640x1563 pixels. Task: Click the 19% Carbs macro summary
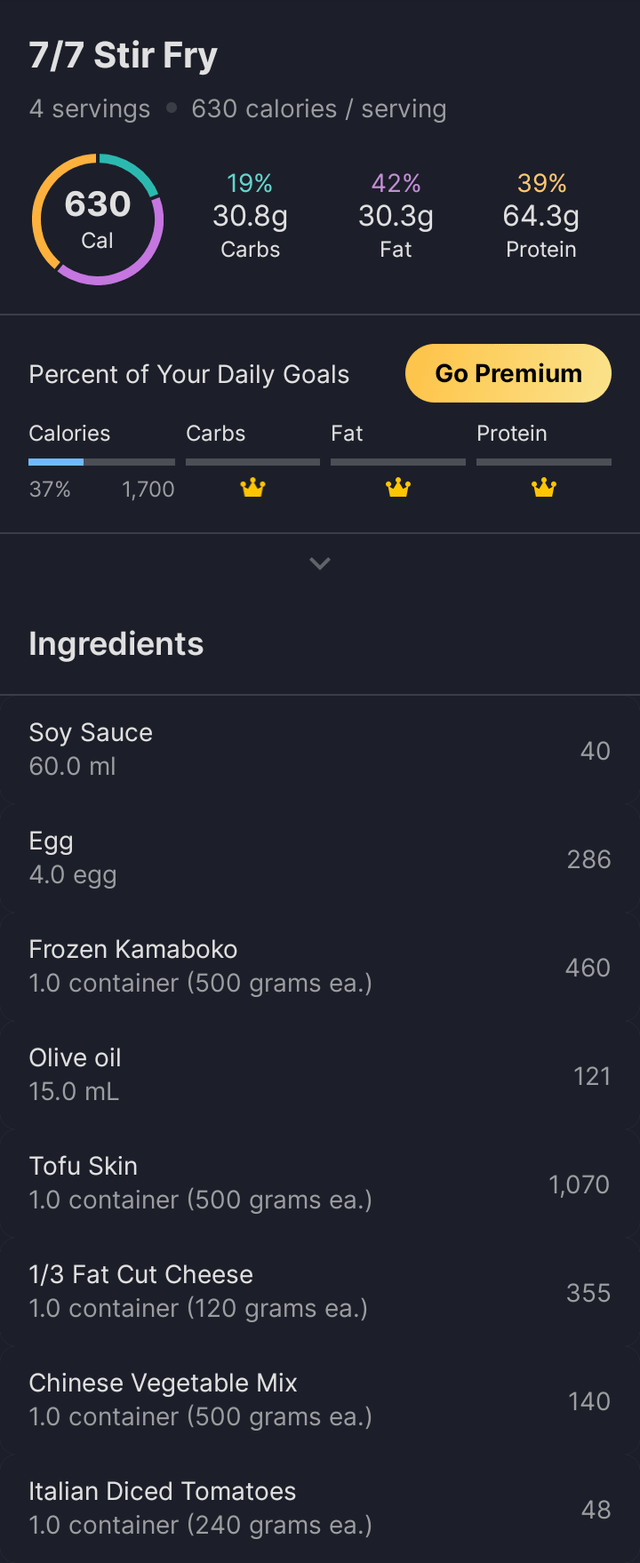250,216
